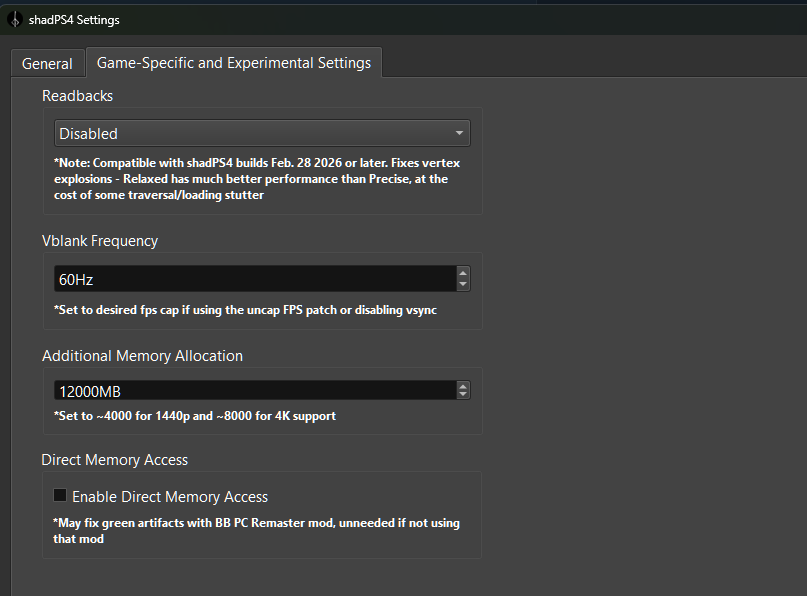Enable Direct Memory Access checkbox
Viewport: 807px width, 596px height.
tap(60, 495)
